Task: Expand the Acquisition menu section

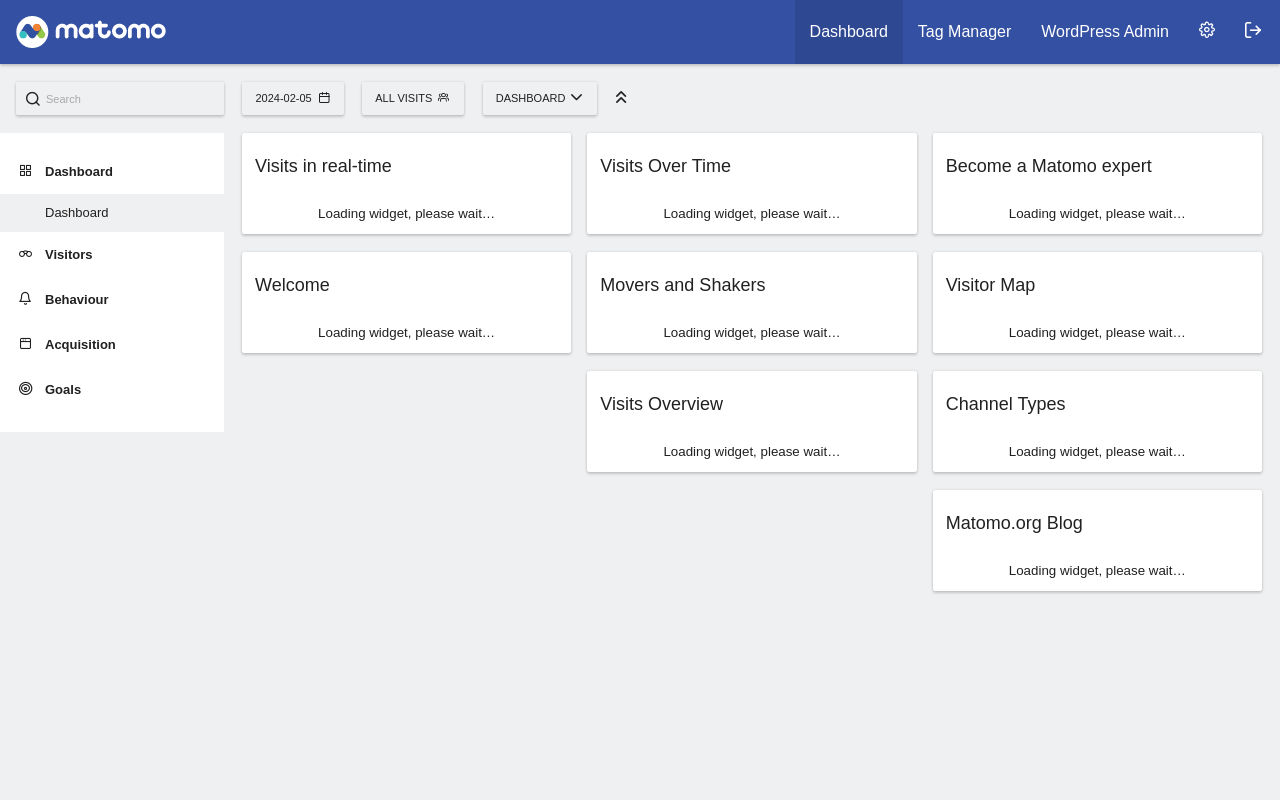Action: point(80,344)
